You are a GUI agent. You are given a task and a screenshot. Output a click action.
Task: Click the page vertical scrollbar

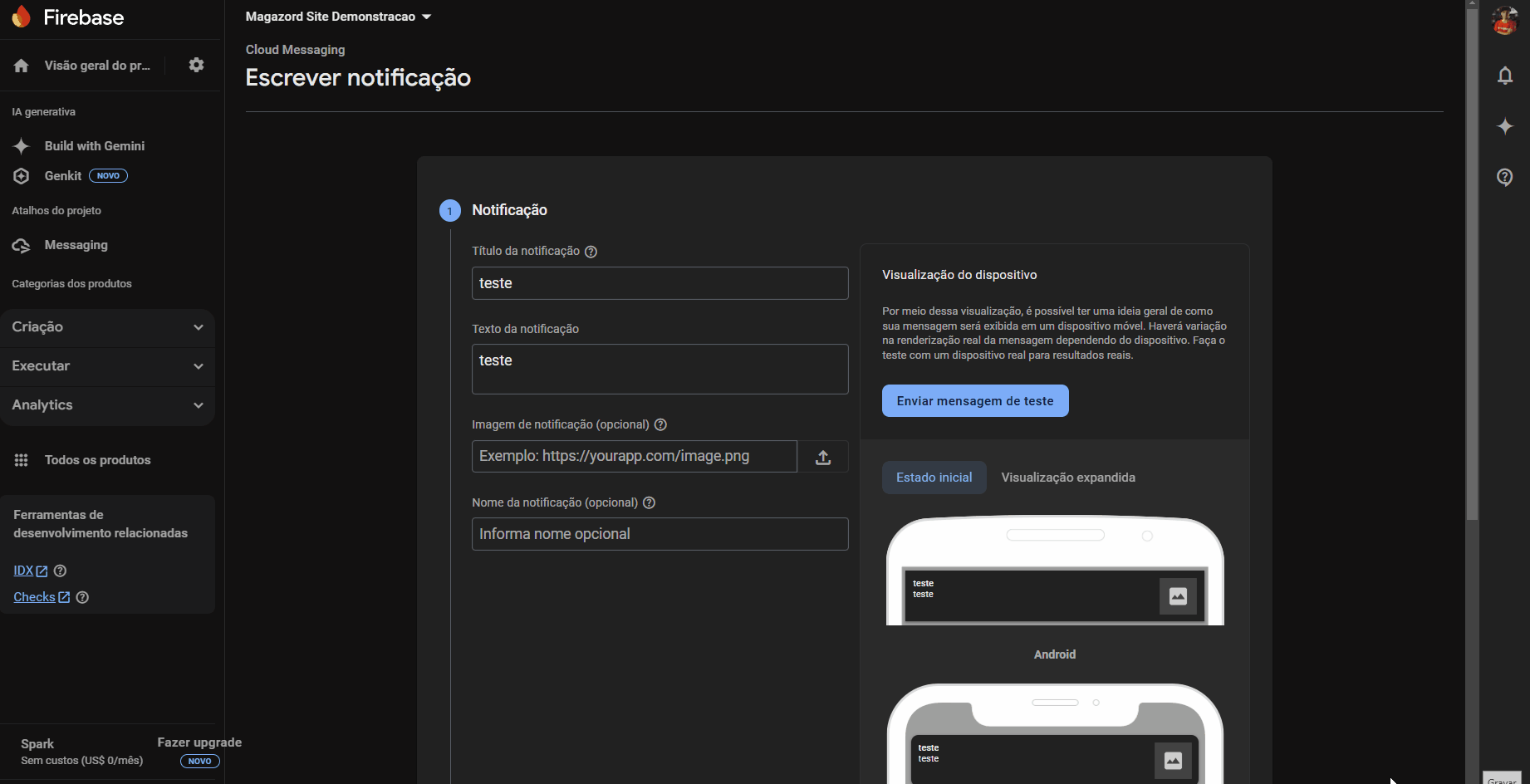(1472, 266)
